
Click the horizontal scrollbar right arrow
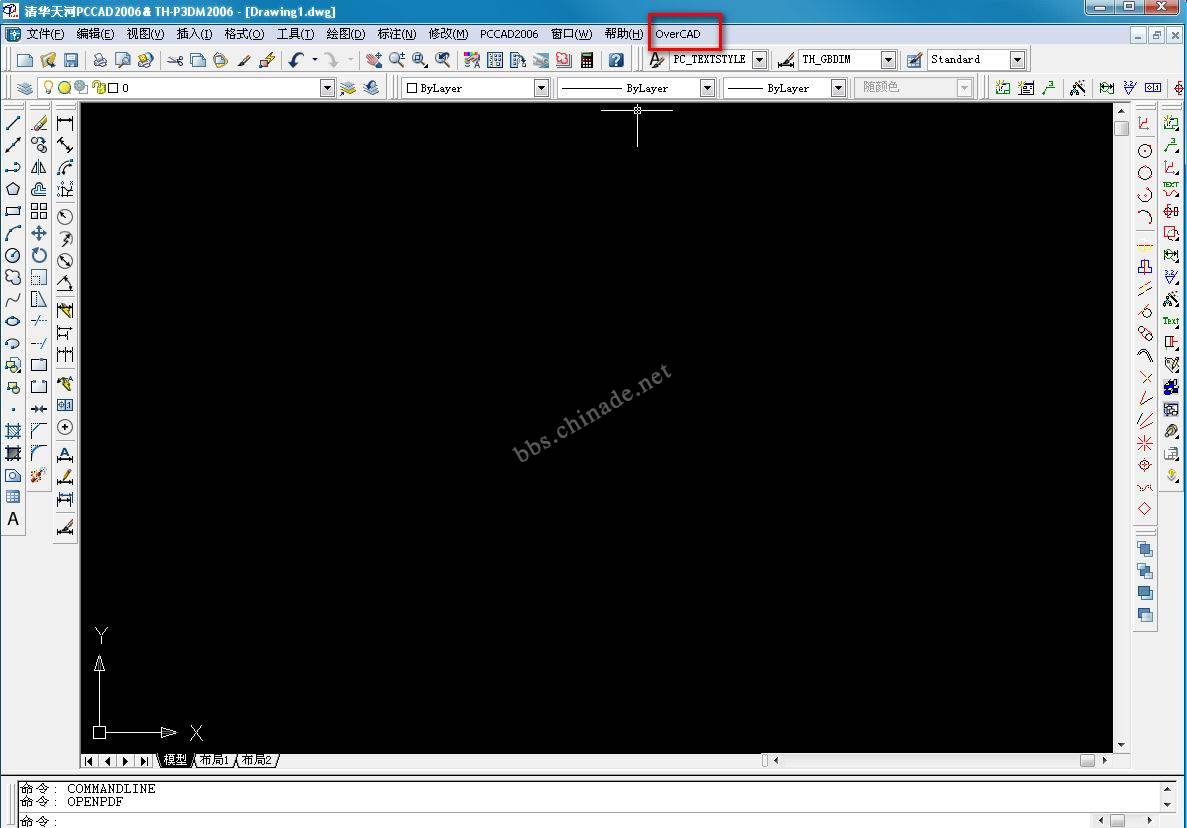pos(1104,760)
